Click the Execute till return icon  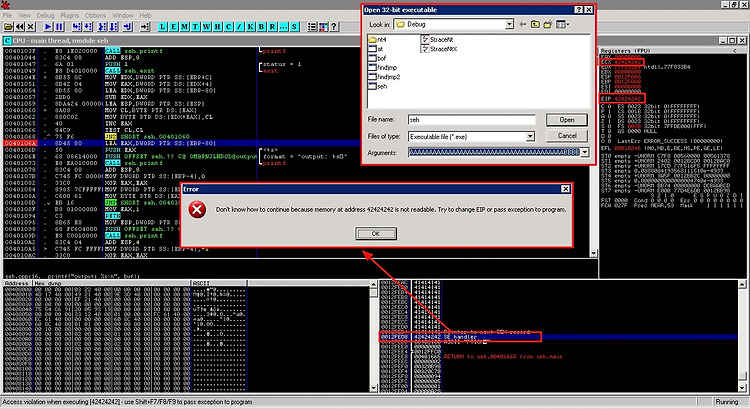pyautogui.click(x=127, y=27)
